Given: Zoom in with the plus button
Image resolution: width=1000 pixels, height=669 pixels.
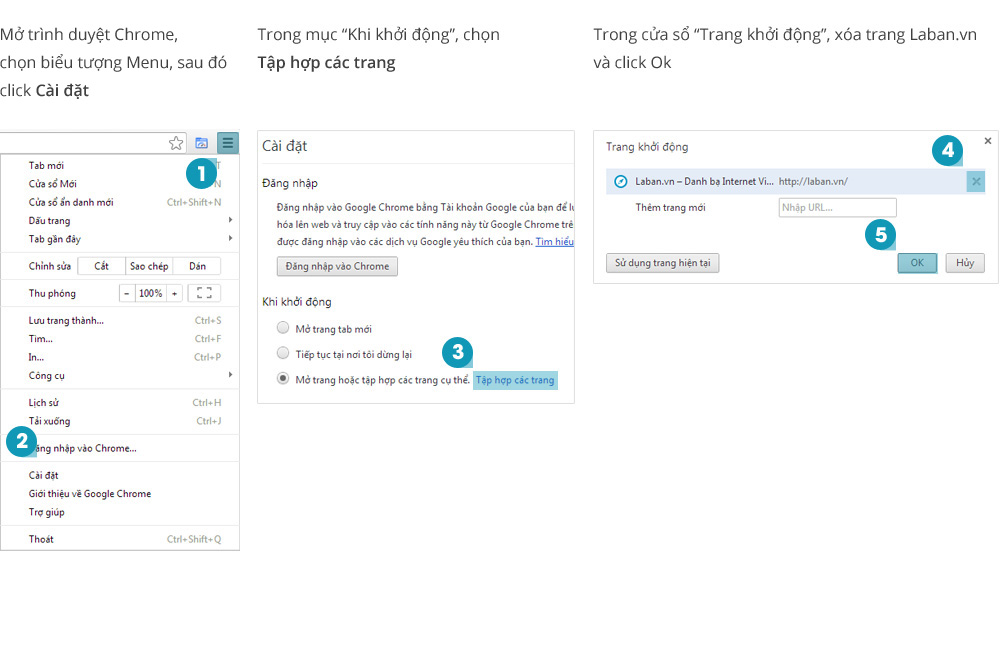Looking at the screenshot, I should pyautogui.click(x=174, y=293).
